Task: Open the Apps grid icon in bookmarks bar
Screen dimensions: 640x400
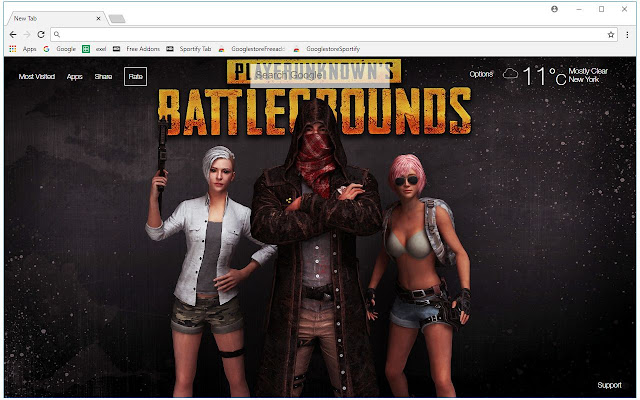Action: point(13,49)
